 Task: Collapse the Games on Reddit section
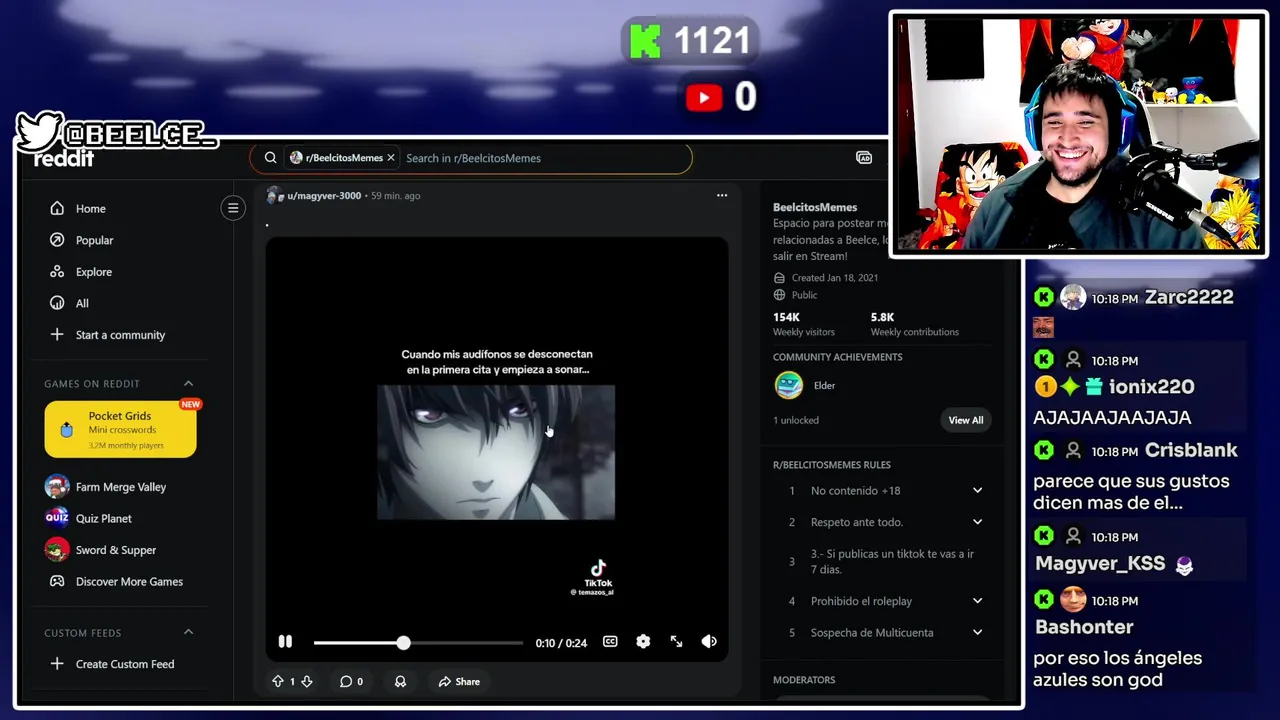188,383
